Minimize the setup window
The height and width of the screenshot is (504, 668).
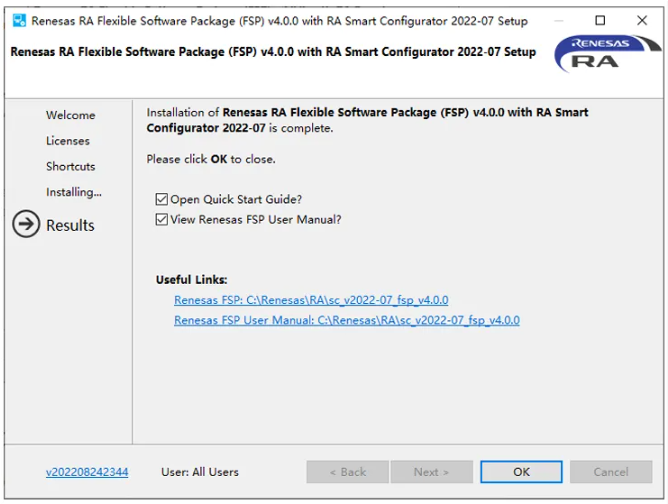(559, 20)
